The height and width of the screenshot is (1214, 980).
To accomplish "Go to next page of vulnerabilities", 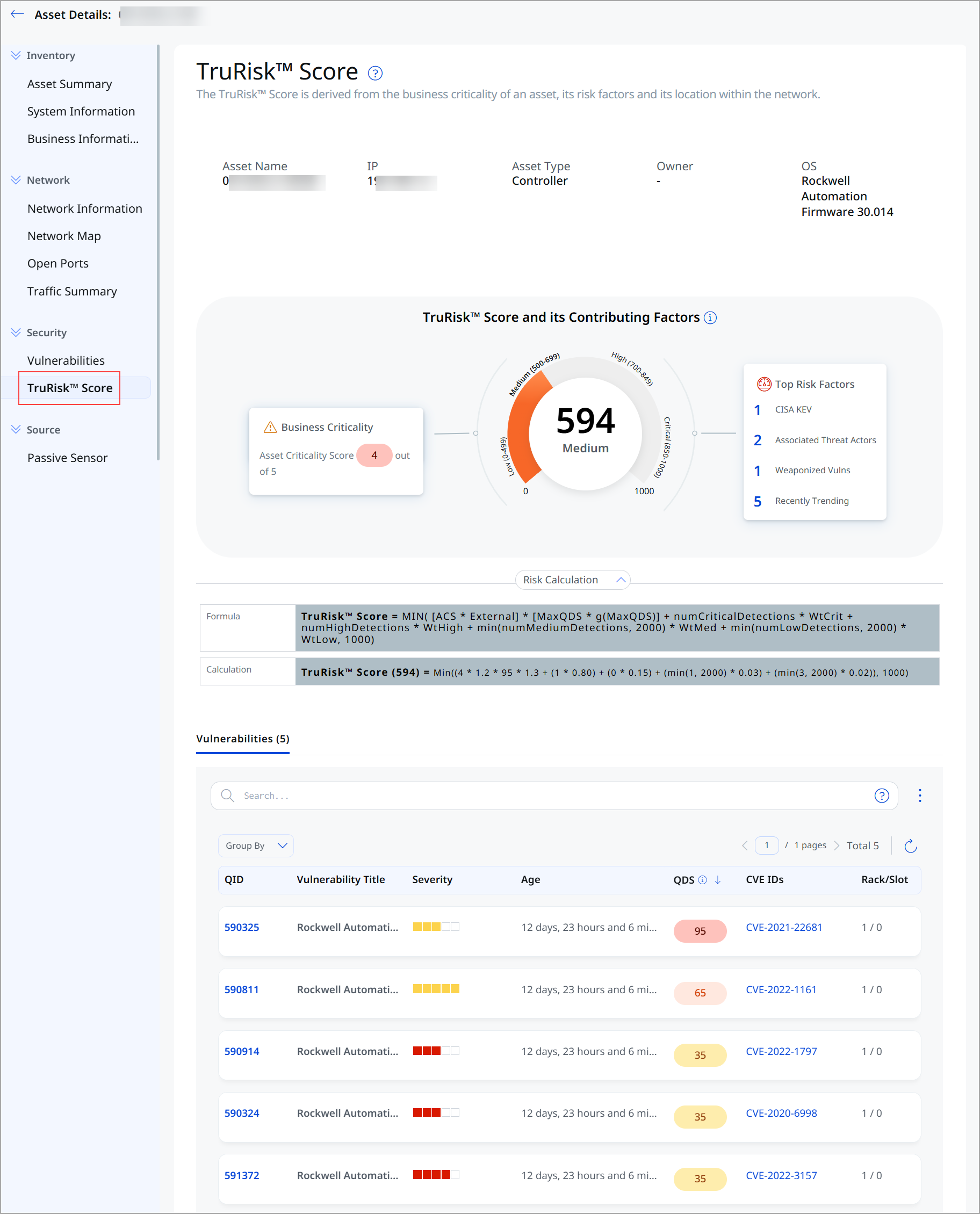I will coord(837,846).
